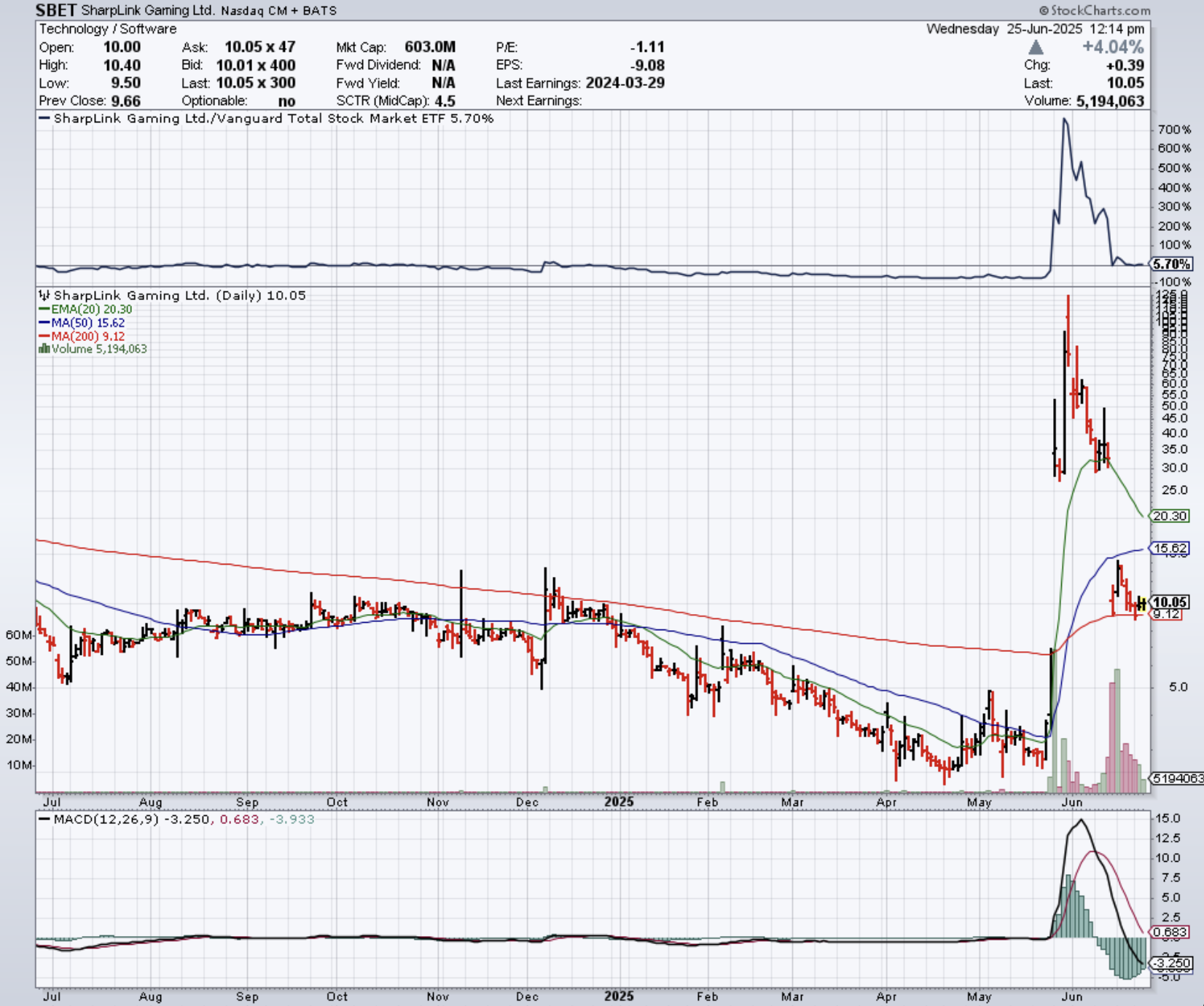
Task: Select the High value 10.40
Action: coord(122,65)
